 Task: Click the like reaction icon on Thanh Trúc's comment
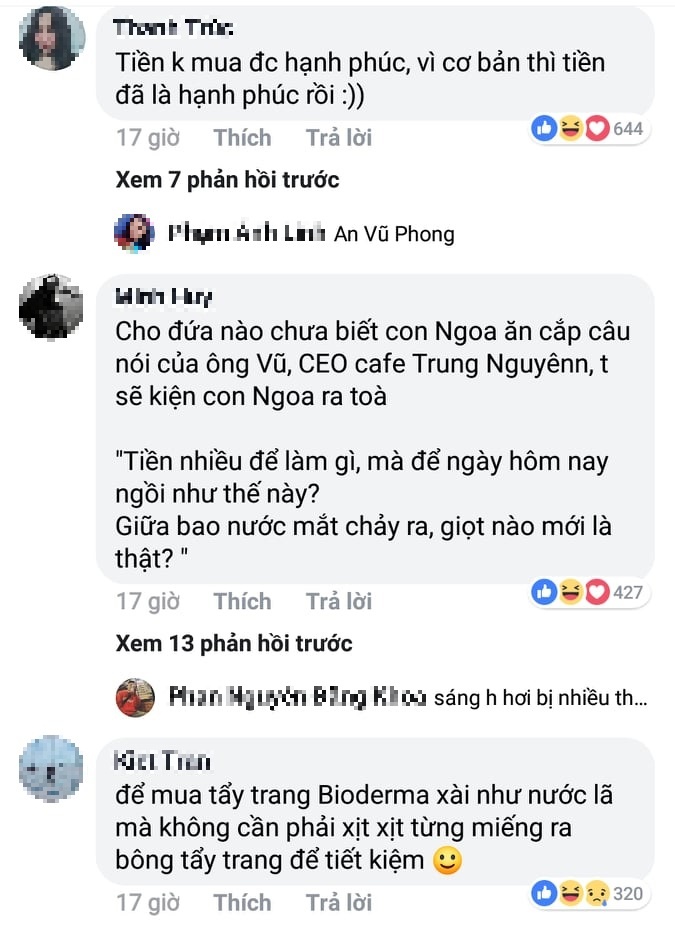(545, 130)
